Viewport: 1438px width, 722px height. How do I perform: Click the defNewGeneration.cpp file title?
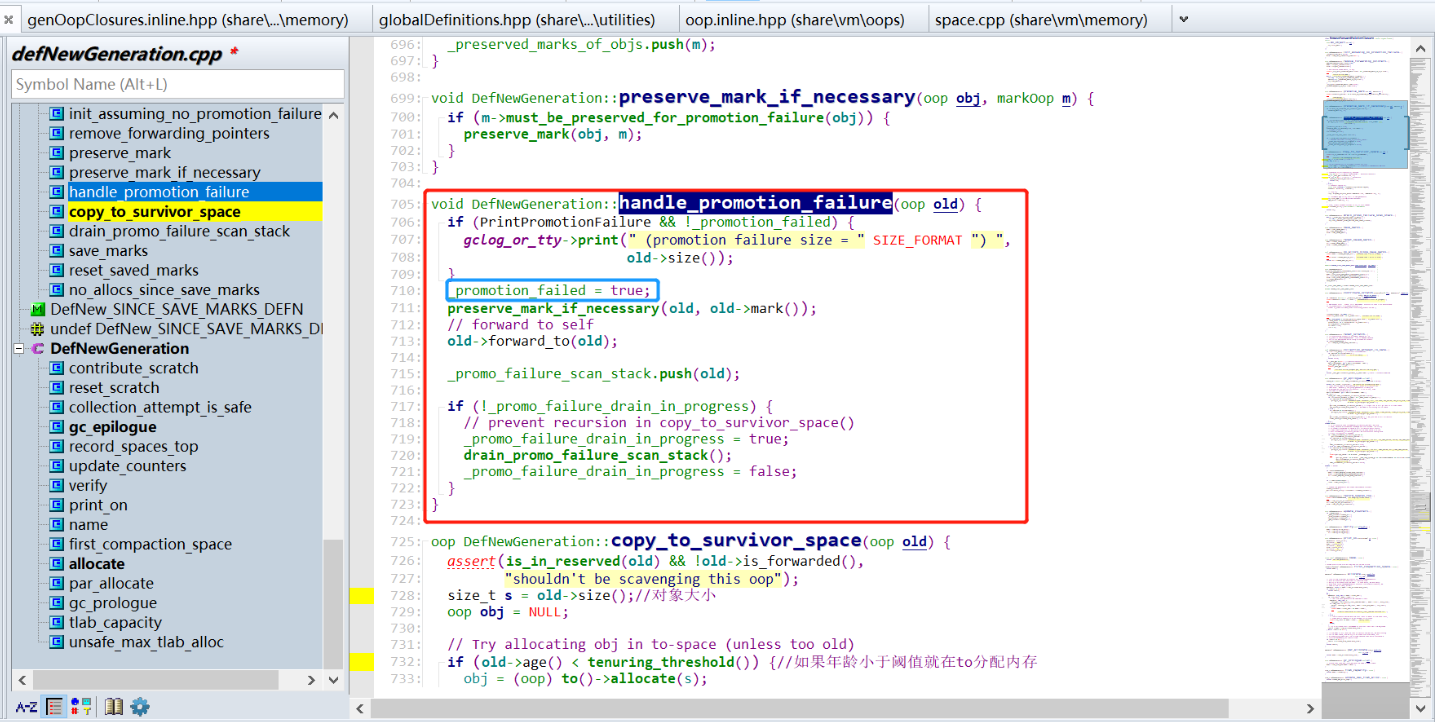point(118,54)
